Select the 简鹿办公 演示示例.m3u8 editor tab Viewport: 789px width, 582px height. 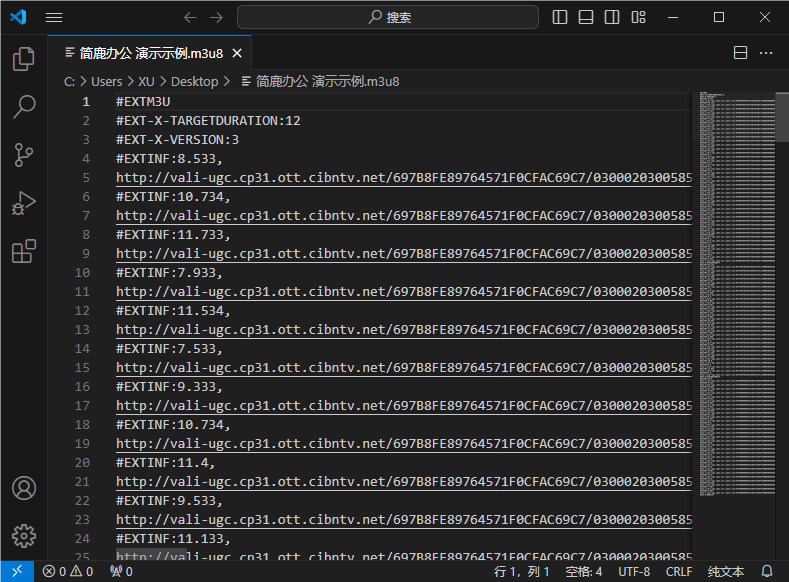click(150, 53)
